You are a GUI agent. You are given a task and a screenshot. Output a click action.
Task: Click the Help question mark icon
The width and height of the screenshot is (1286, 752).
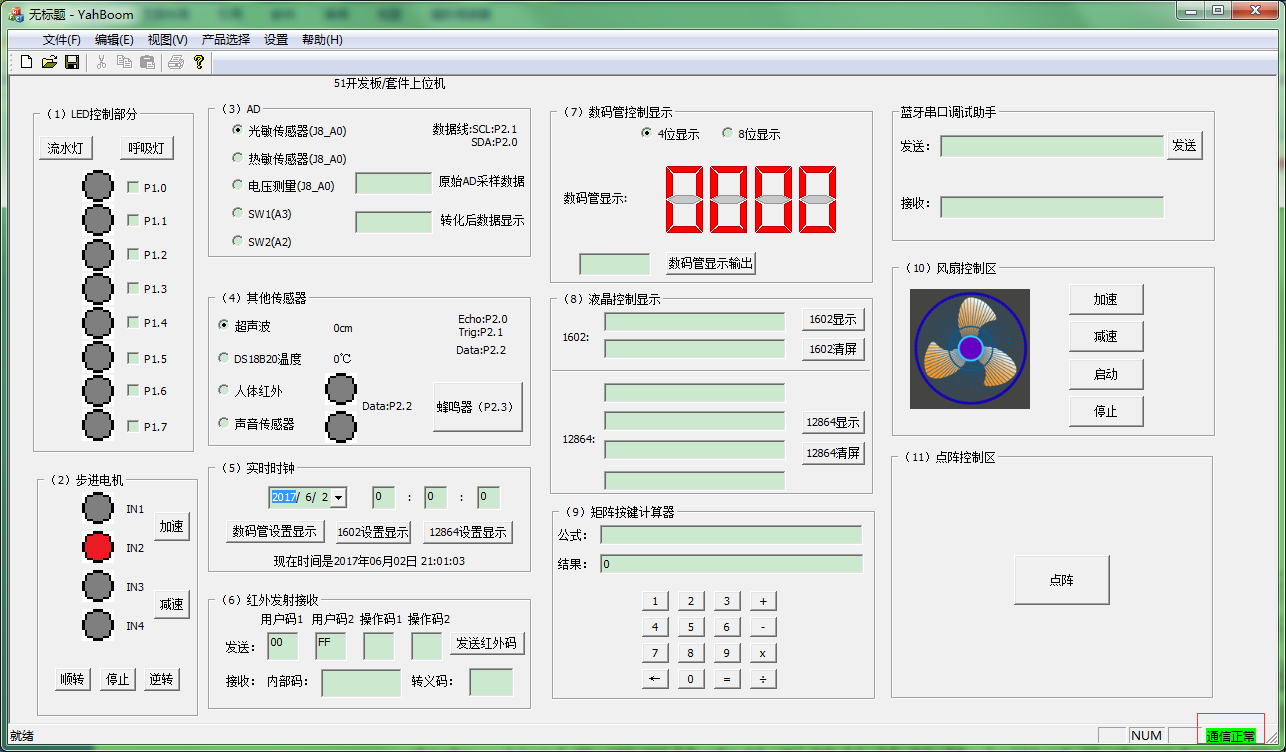click(199, 62)
